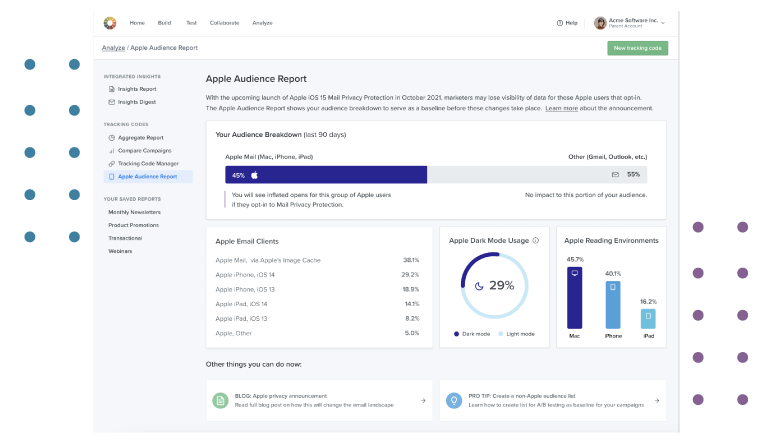769x443 pixels.
Task: Click the Learn more link
Action: (x=562, y=108)
